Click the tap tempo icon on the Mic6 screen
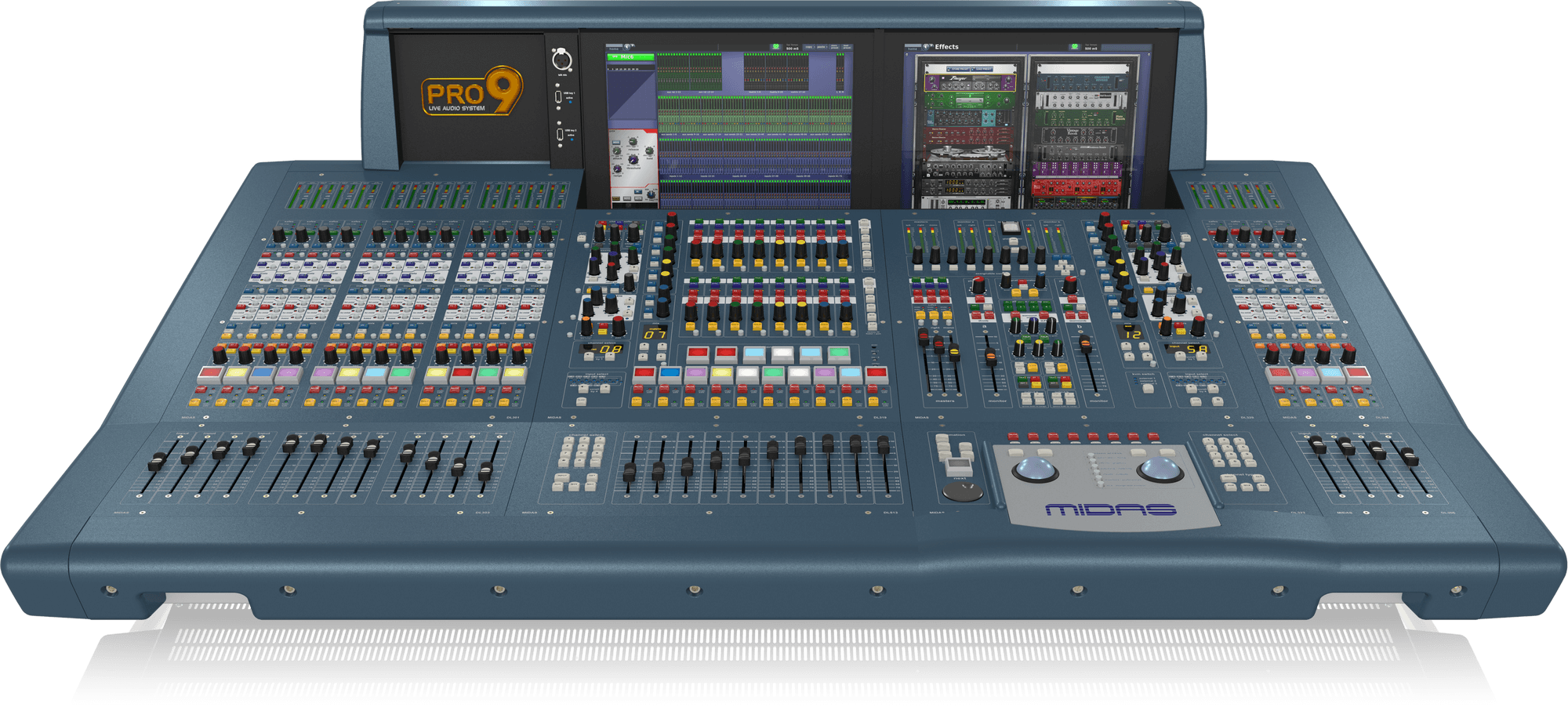This screenshot has height=707, width=1568. pos(775,46)
